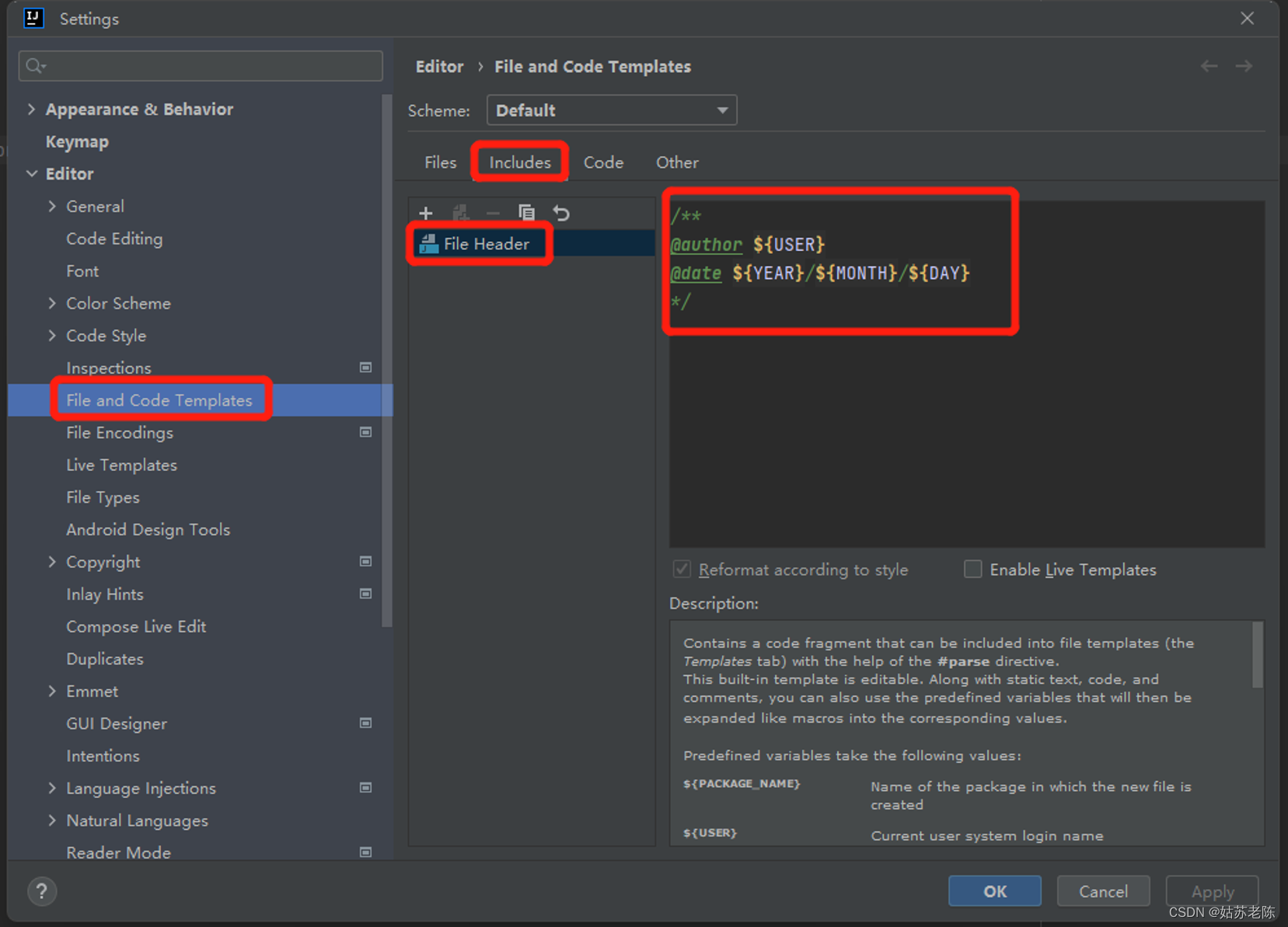This screenshot has width=1288, height=927.
Task: Switch to the Files tab
Action: (440, 162)
